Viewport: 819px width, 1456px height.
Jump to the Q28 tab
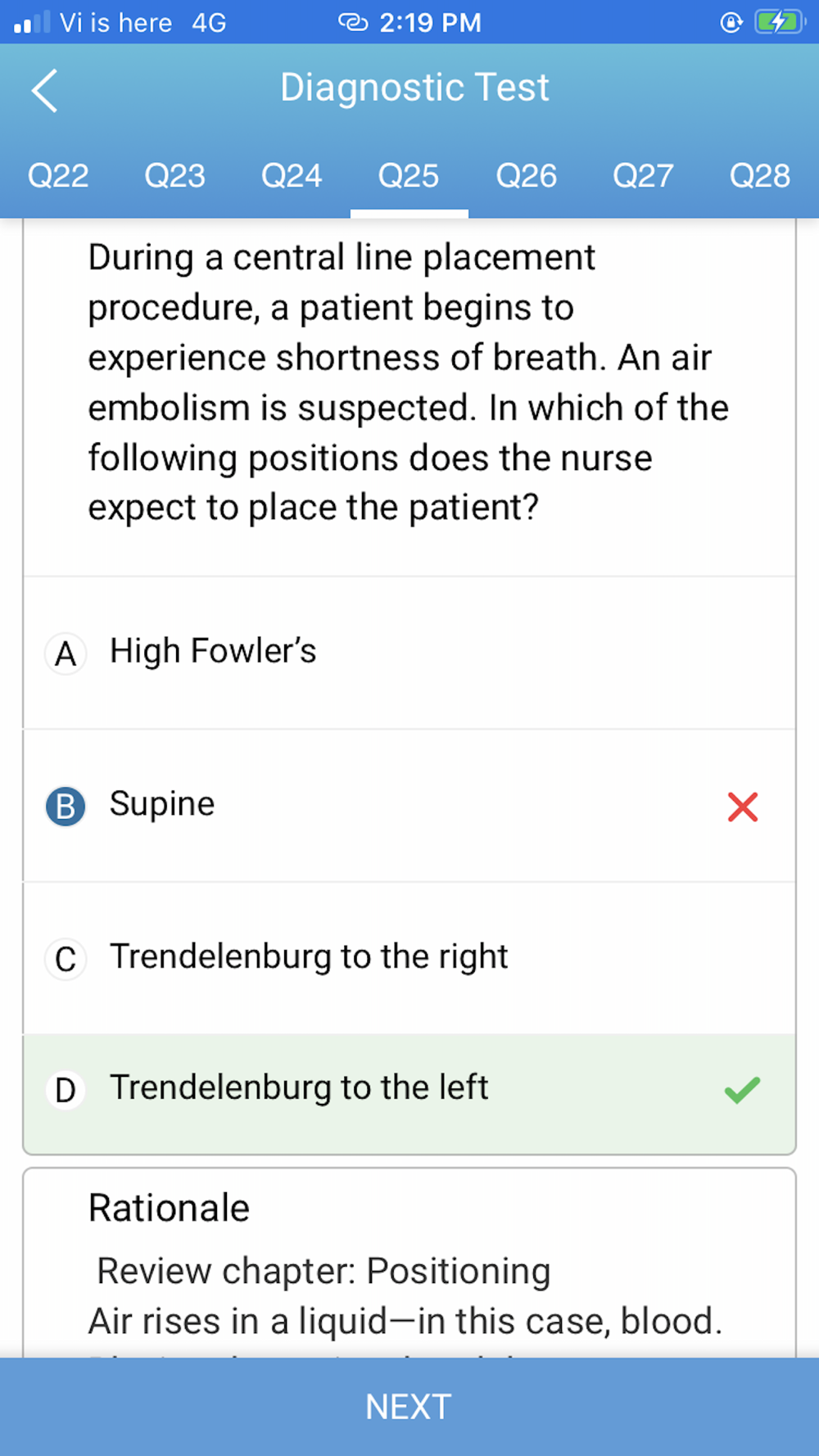760,176
